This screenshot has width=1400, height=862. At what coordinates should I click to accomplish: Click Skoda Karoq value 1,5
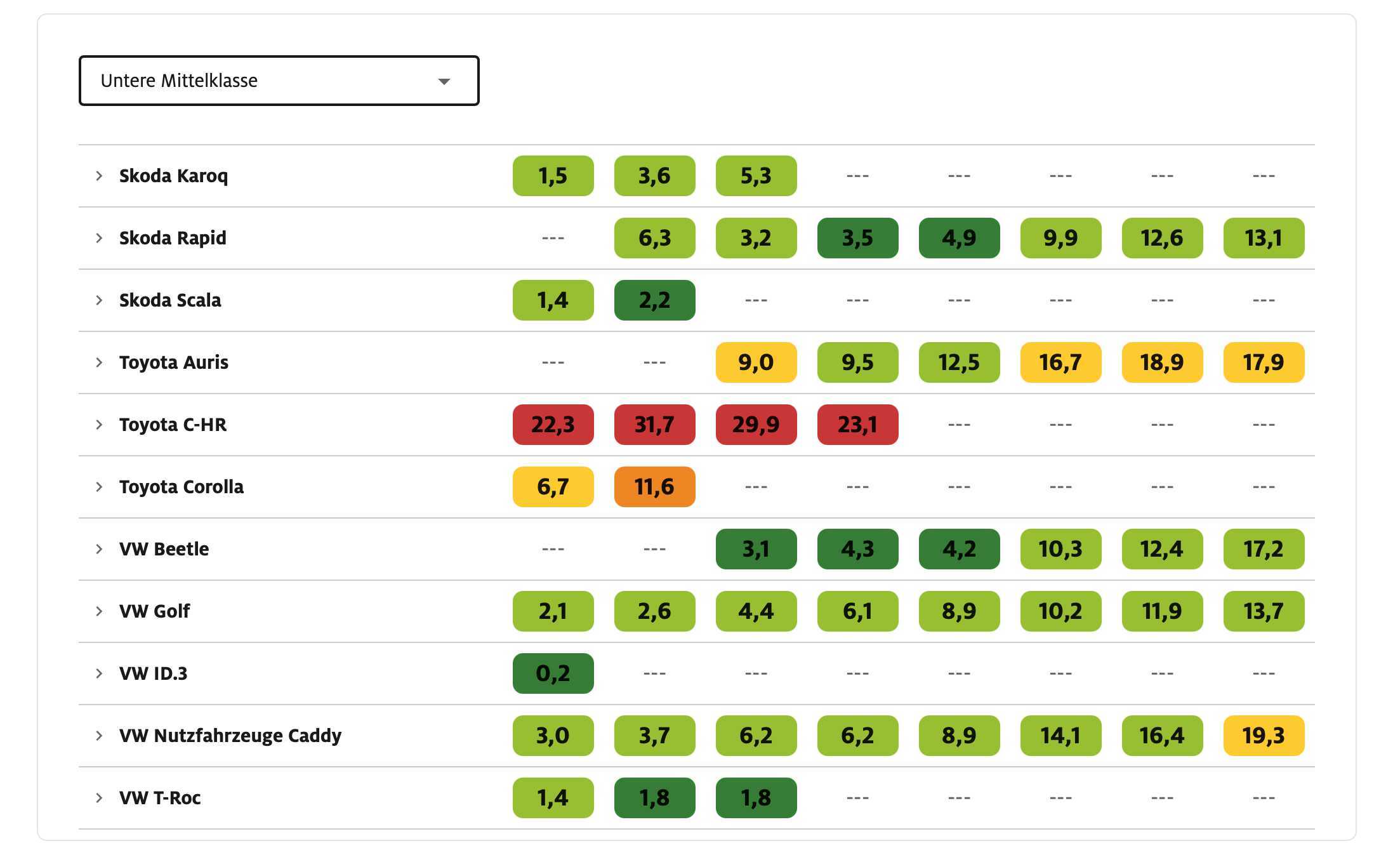pos(553,176)
